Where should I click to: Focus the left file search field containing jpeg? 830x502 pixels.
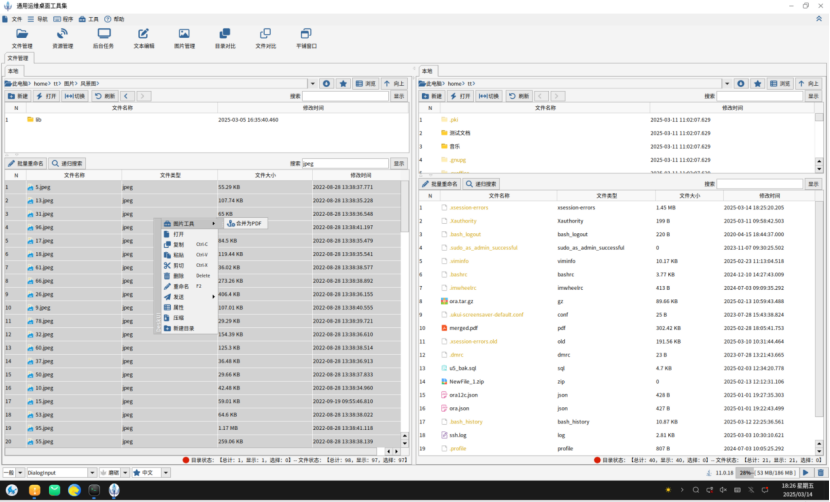[345, 164]
